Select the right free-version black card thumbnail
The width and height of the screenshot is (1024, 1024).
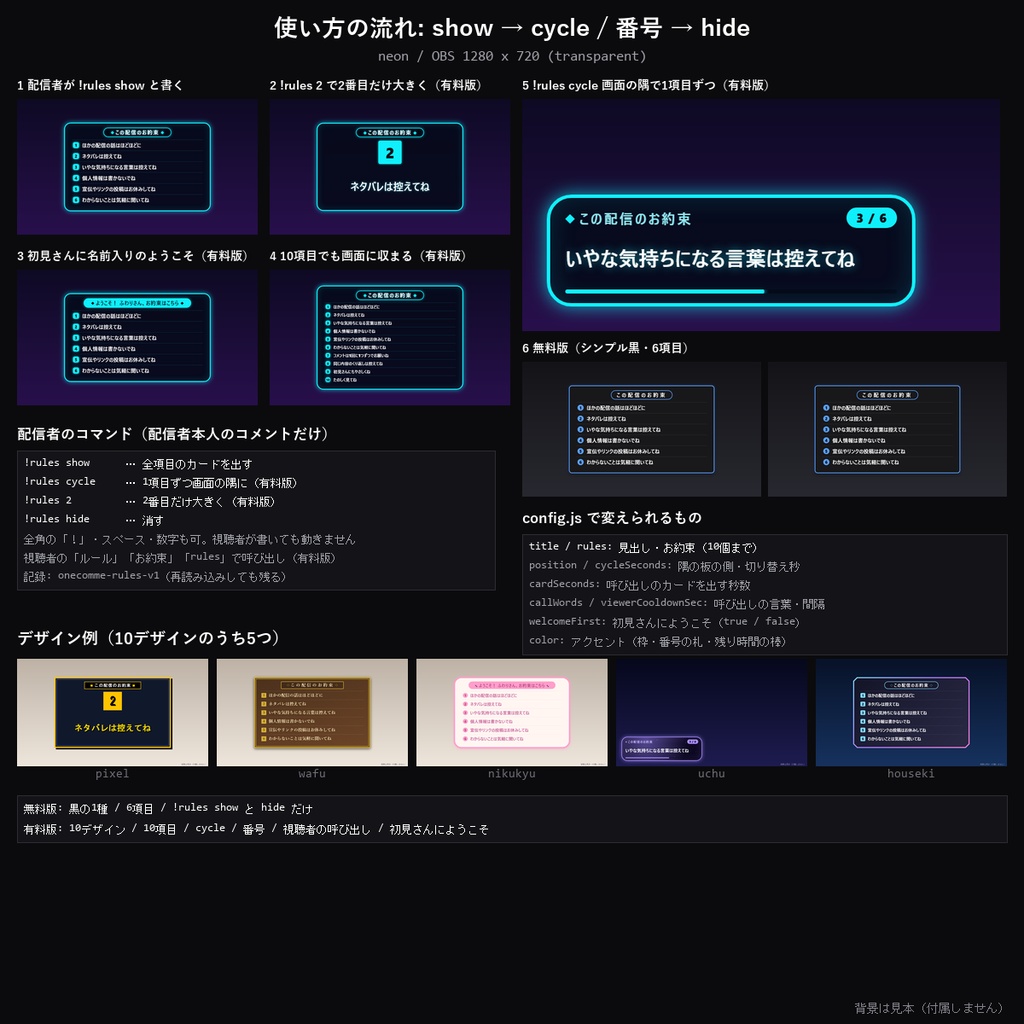pos(888,429)
